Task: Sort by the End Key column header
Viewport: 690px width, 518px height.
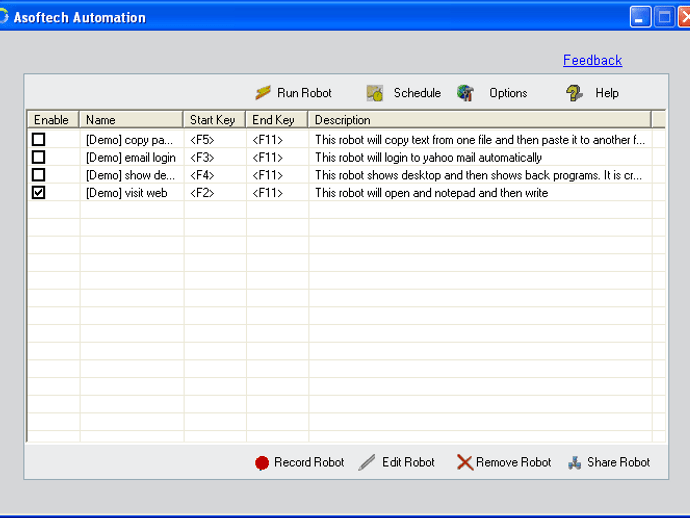Action: point(277,120)
